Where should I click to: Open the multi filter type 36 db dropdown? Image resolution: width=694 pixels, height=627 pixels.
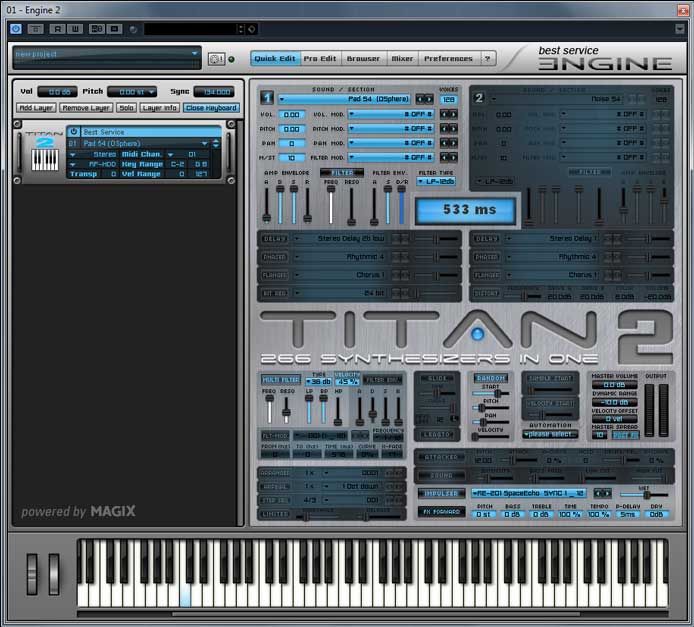coord(319,381)
